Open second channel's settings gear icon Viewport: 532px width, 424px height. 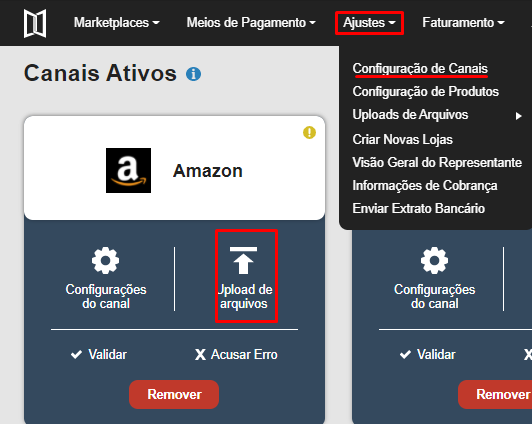(434, 261)
